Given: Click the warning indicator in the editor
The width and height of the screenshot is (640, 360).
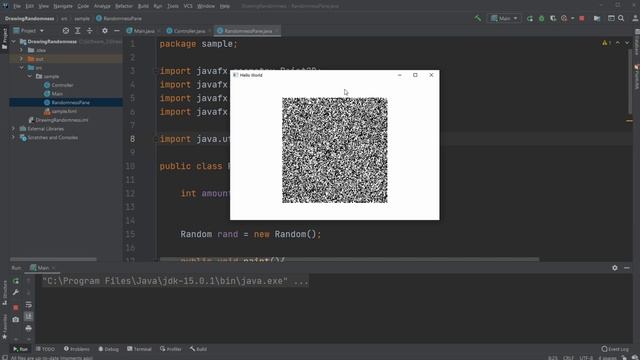Looking at the screenshot, I should coord(606,43).
